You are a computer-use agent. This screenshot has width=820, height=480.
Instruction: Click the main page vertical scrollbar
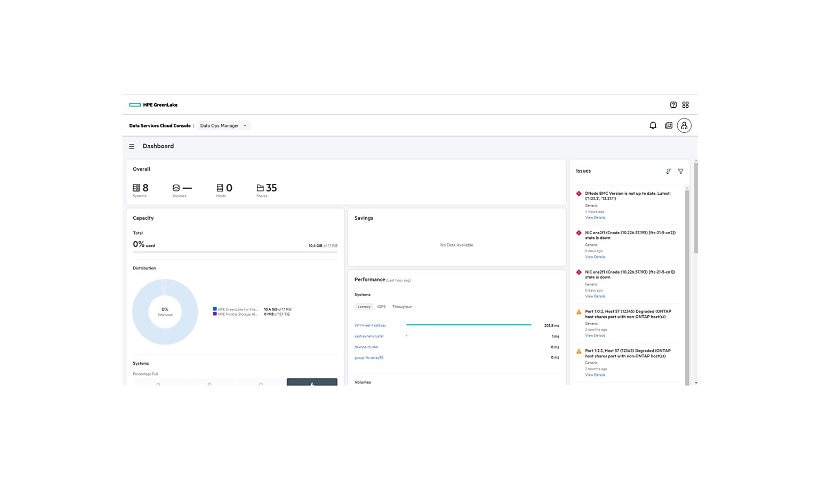pyautogui.click(x=696, y=207)
